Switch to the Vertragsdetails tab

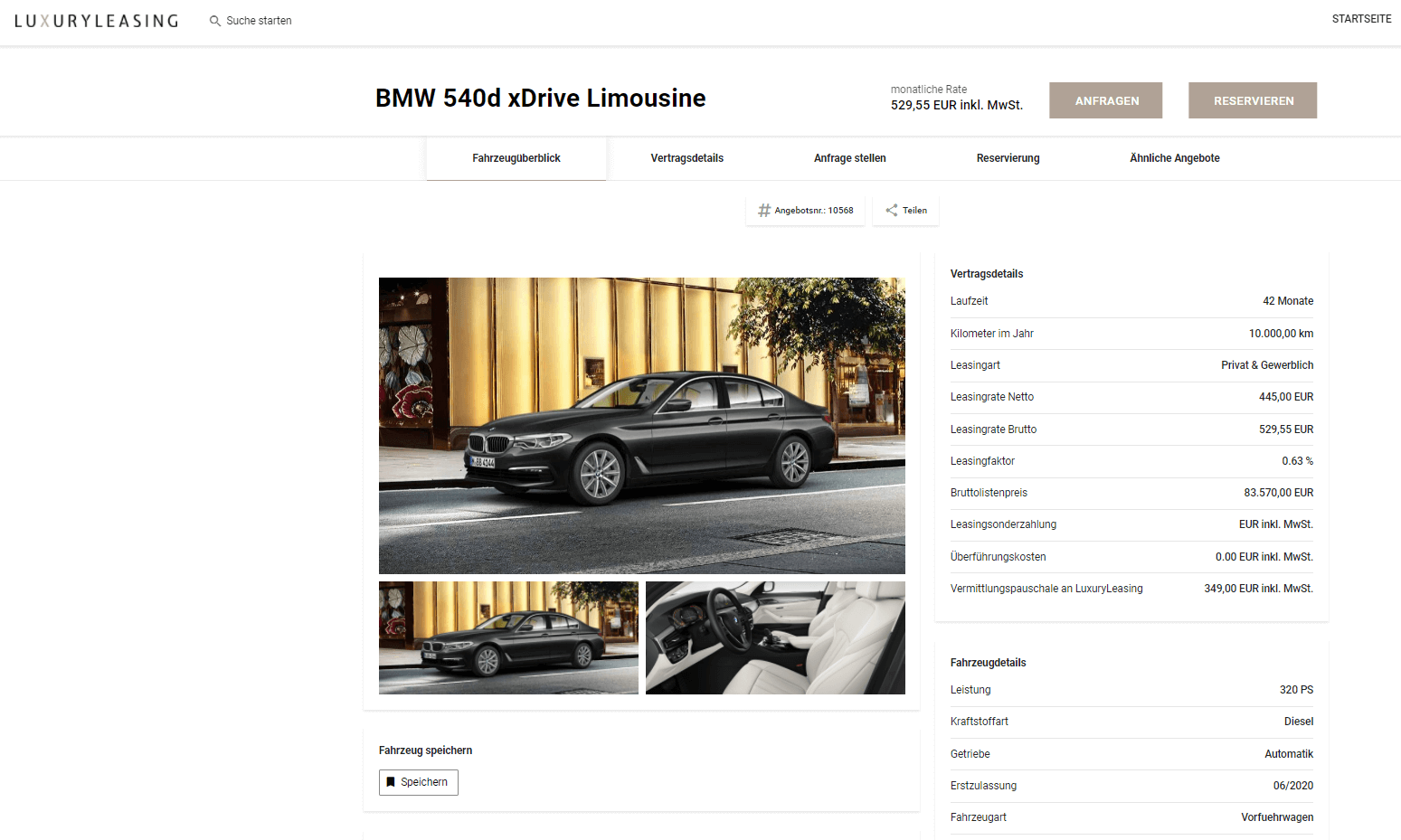coord(687,158)
